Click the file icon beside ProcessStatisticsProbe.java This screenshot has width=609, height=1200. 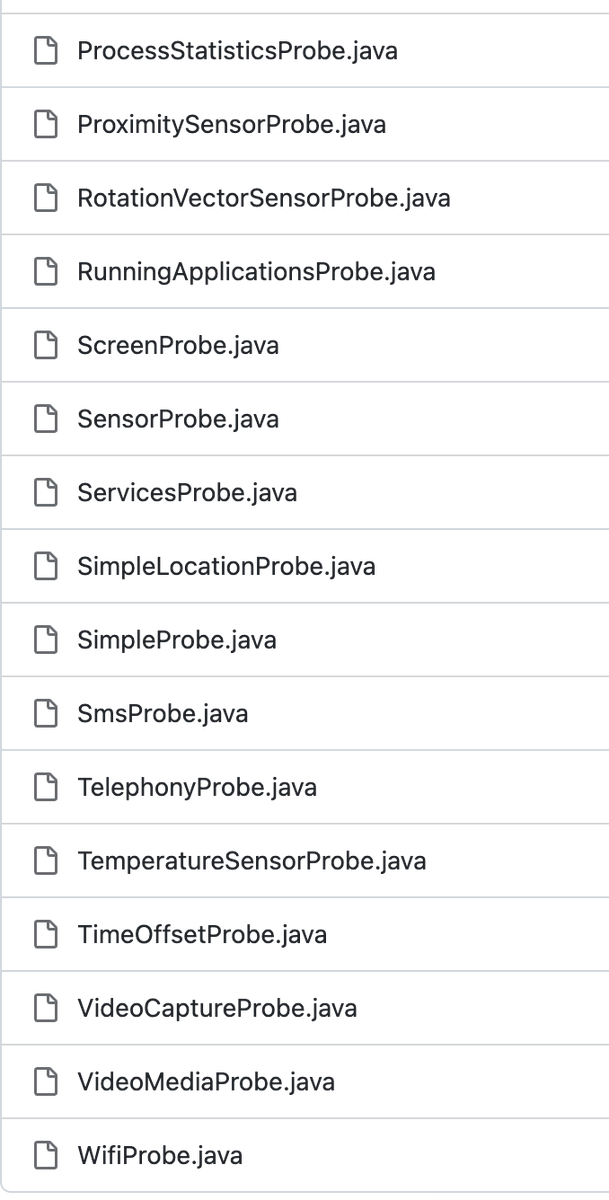(47, 50)
